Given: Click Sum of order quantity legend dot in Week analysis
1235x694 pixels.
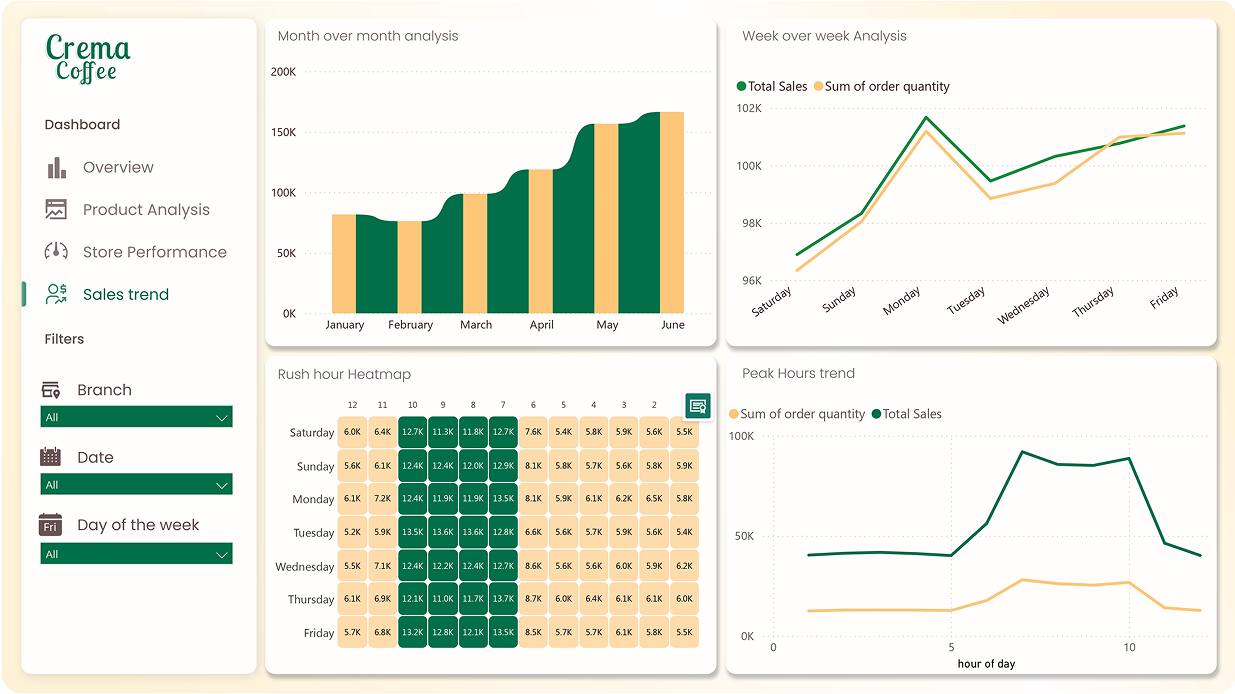Looking at the screenshot, I should [x=818, y=86].
